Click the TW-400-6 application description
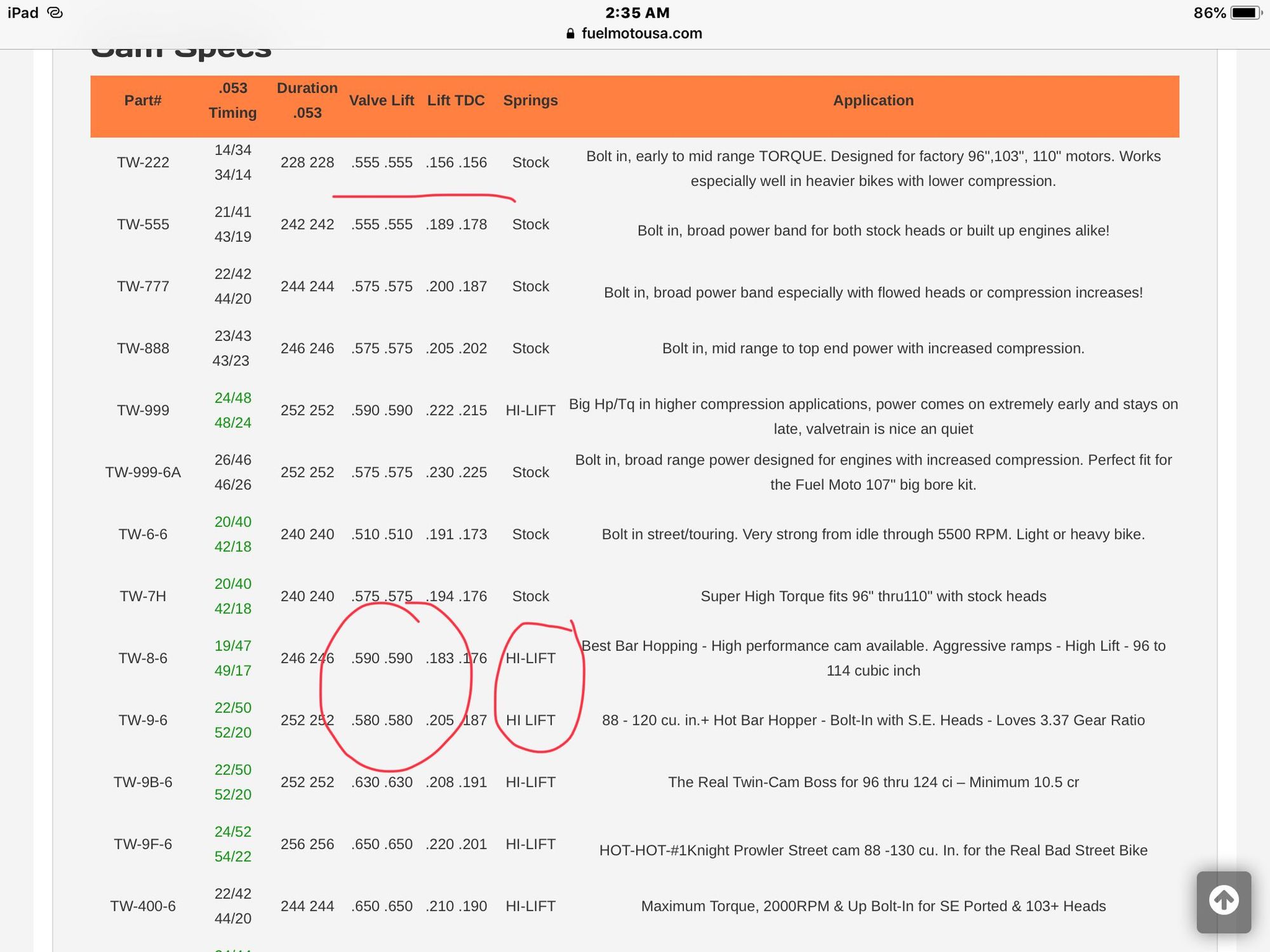Screen dimensions: 1270x952 point(873,906)
